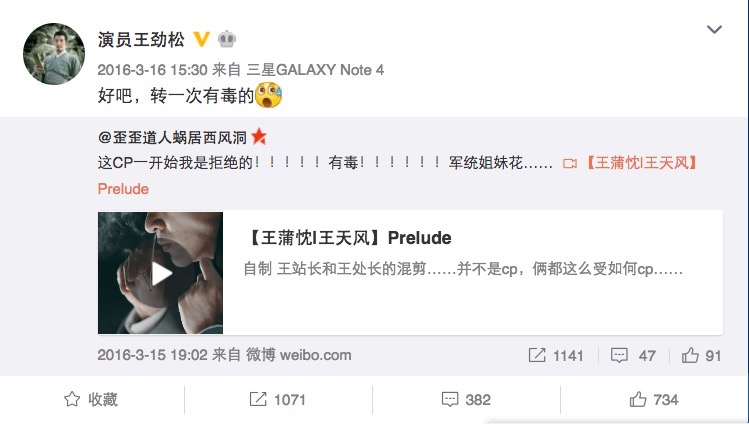Open @歪歪道人蜗居西风洞 profile link
Image resolution: width=749 pixels, height=424 pixels.
click(172, 138)
